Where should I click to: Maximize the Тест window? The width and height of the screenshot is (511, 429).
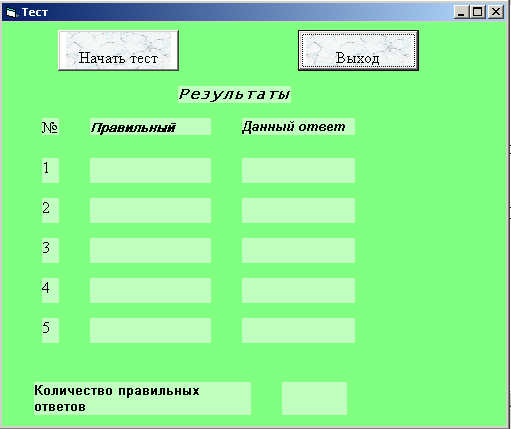click(x=477, y=12)
